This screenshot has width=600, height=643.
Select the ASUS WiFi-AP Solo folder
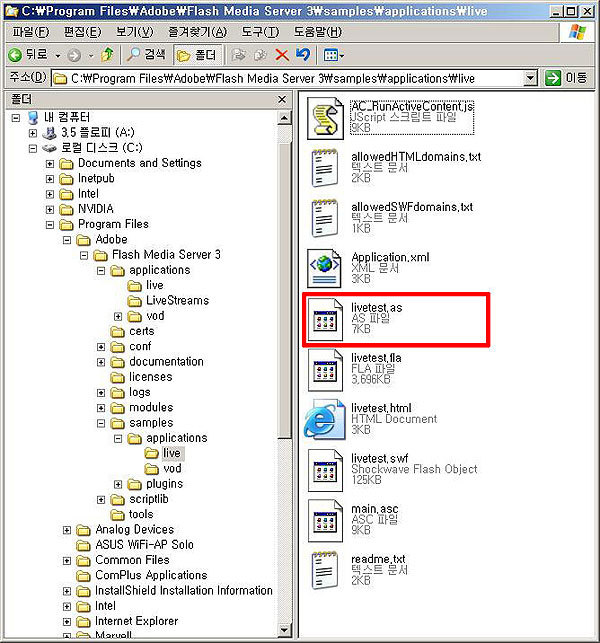tap(135, 545)
